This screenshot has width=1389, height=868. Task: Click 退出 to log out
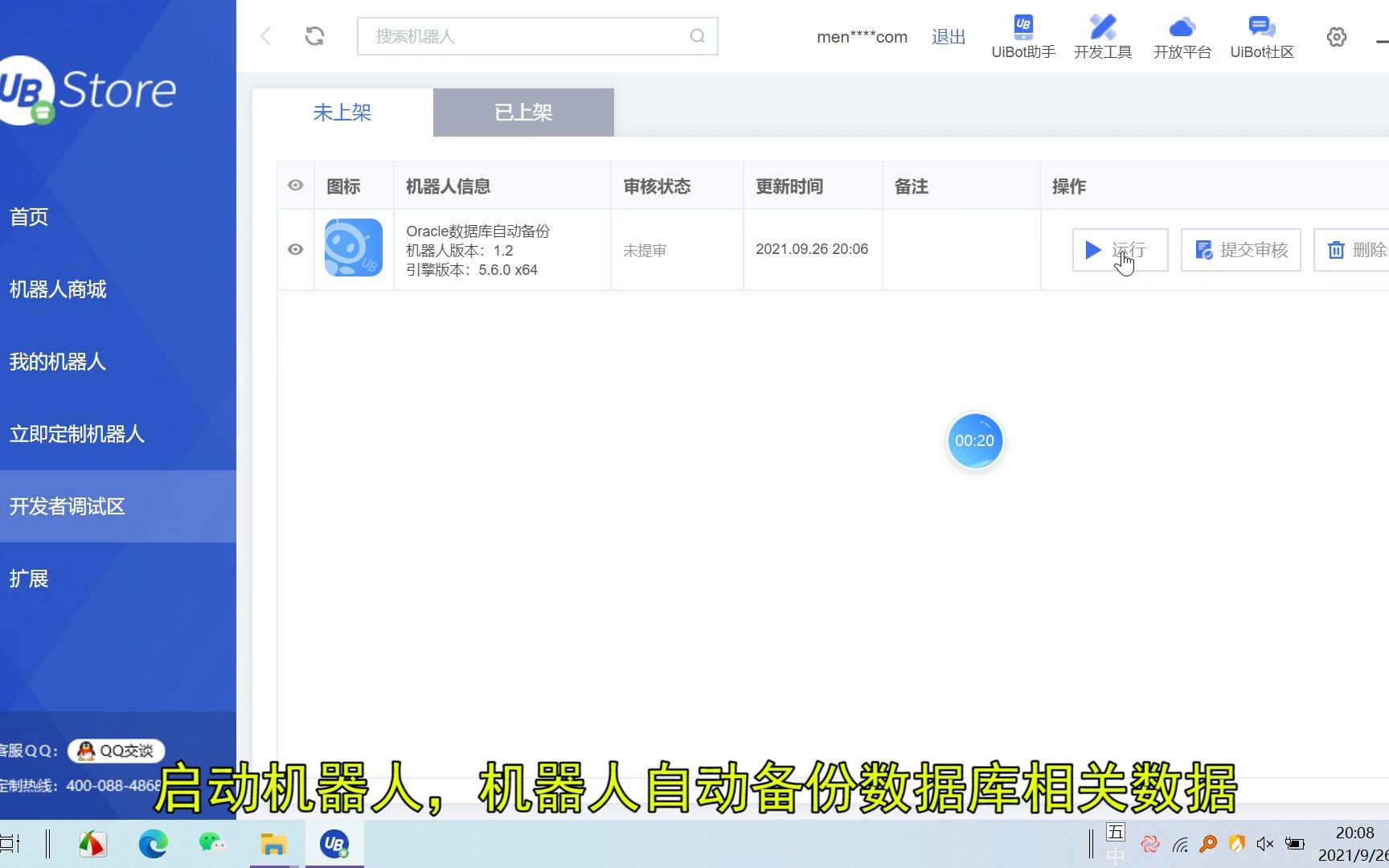click(x=948, y=36)
